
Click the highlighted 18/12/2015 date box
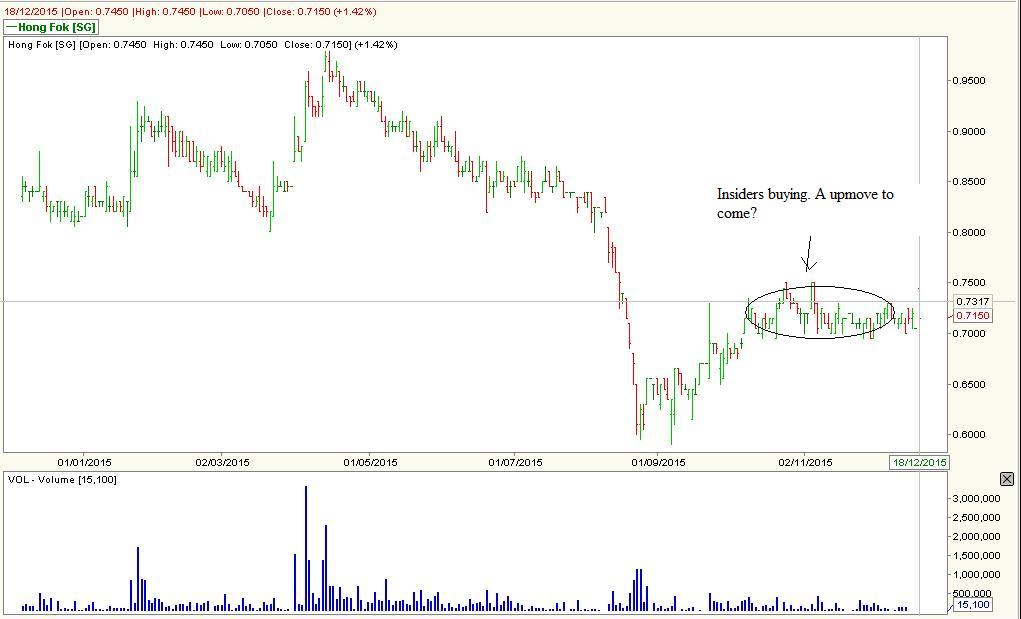tap(919, 462)
